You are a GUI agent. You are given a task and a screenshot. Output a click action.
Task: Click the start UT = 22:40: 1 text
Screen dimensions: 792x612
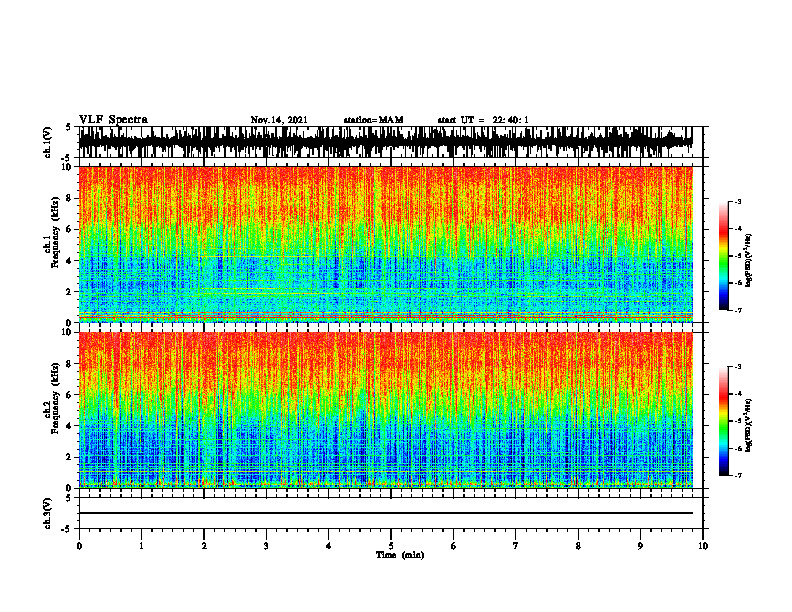[483, 120]
